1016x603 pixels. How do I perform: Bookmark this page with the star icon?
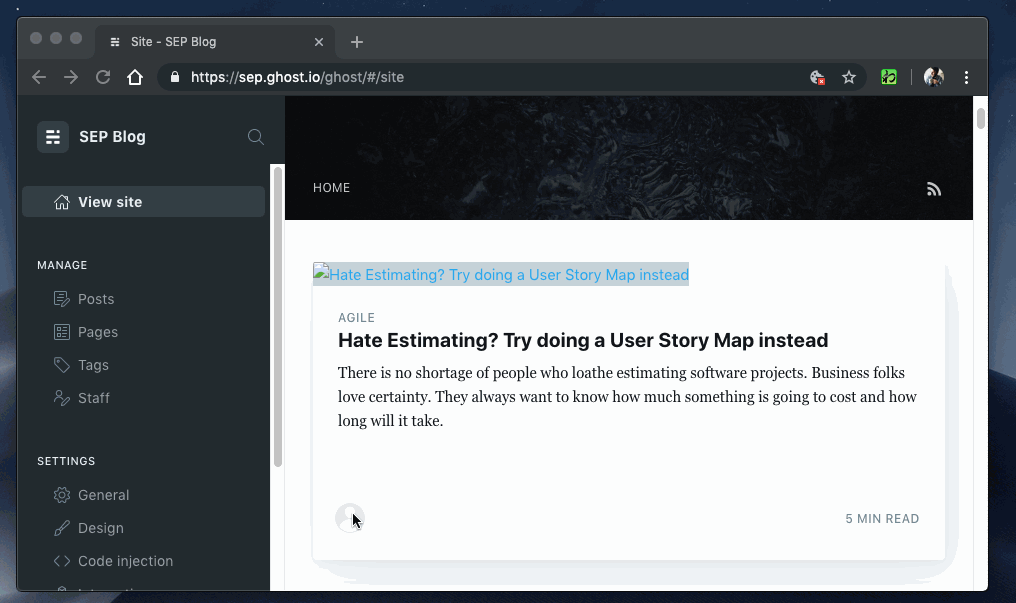(849, 78)
